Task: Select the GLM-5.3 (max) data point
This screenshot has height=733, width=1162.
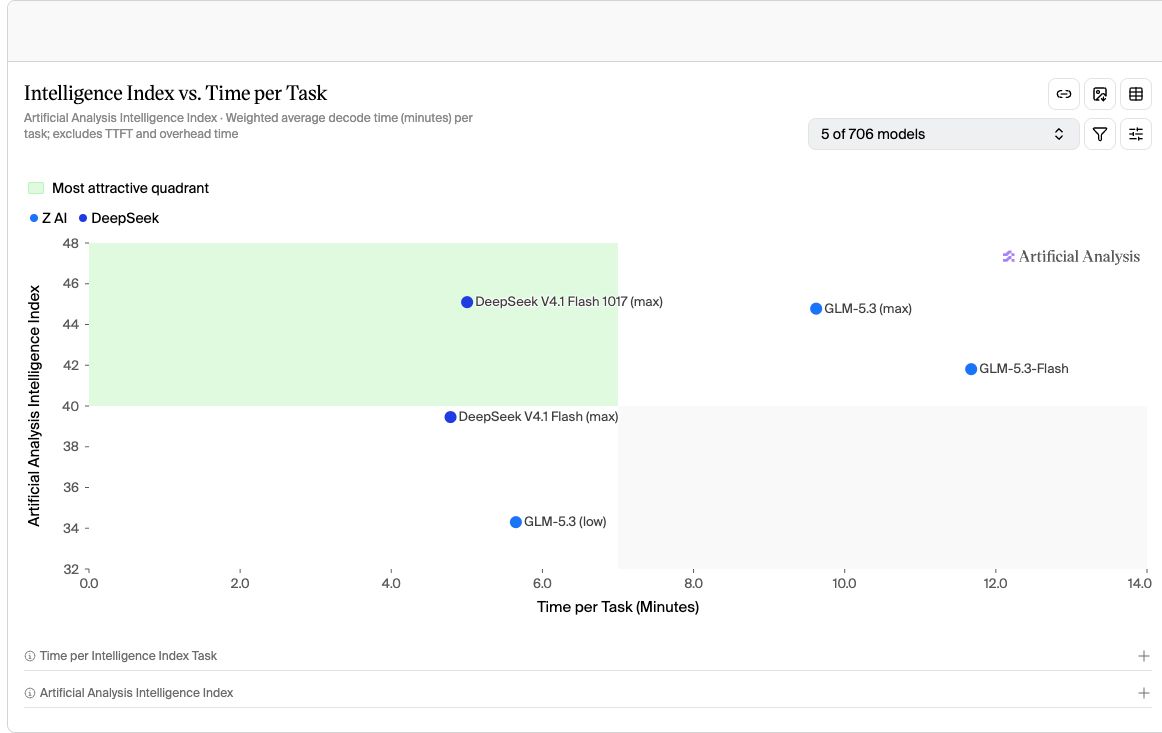Action: (x=816, y=309)
